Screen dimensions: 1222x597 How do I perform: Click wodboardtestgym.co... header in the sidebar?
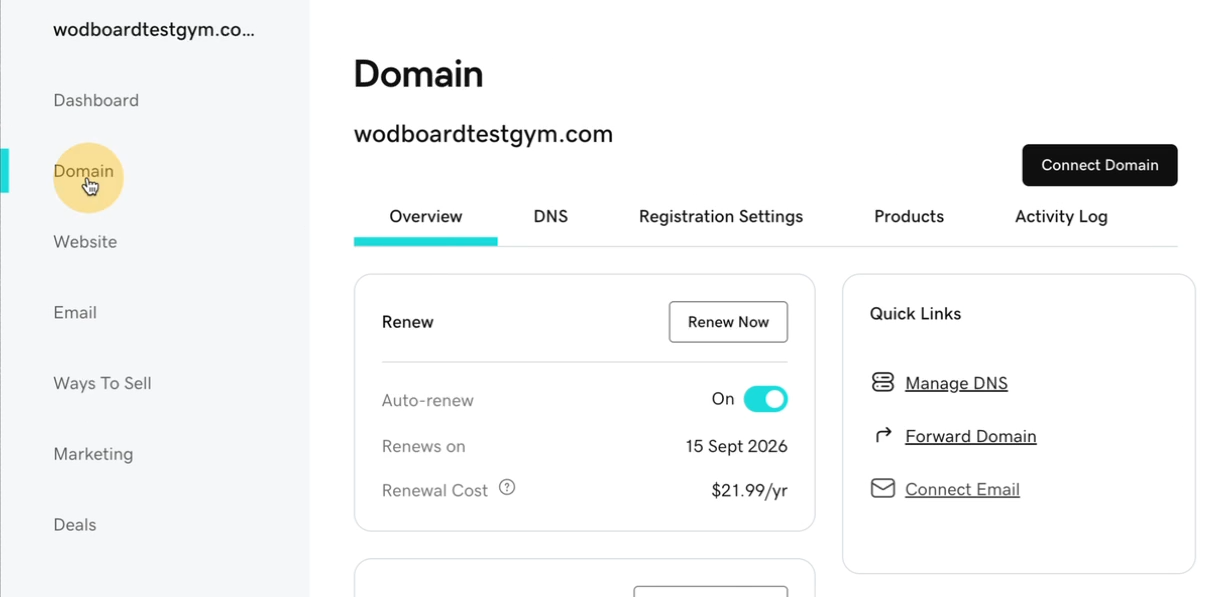pos(154,30)
